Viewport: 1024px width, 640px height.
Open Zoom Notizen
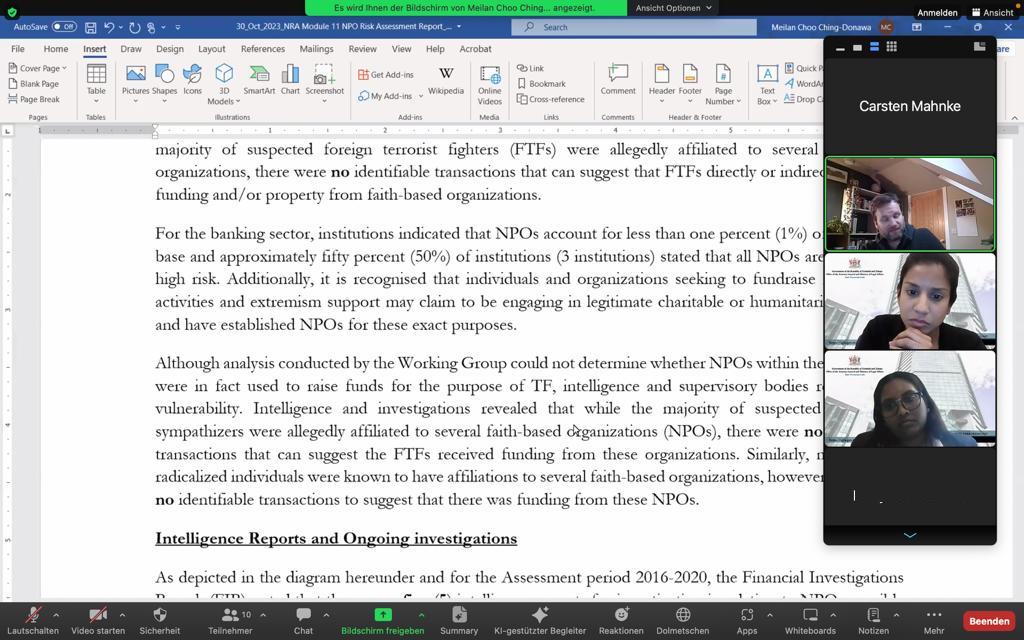tap(873, 620)
